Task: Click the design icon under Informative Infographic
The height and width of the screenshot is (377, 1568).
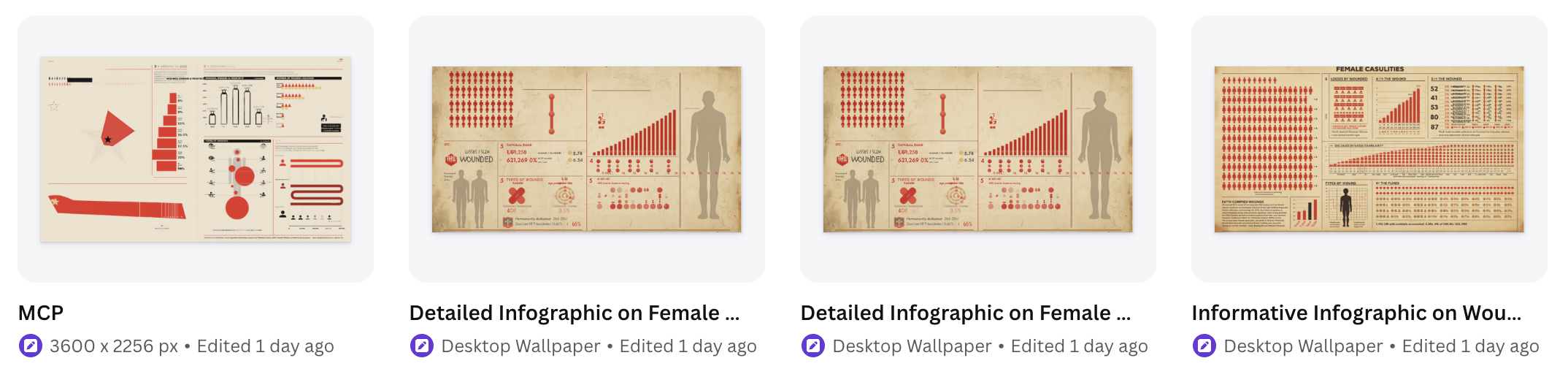Action: point(1204,346)
